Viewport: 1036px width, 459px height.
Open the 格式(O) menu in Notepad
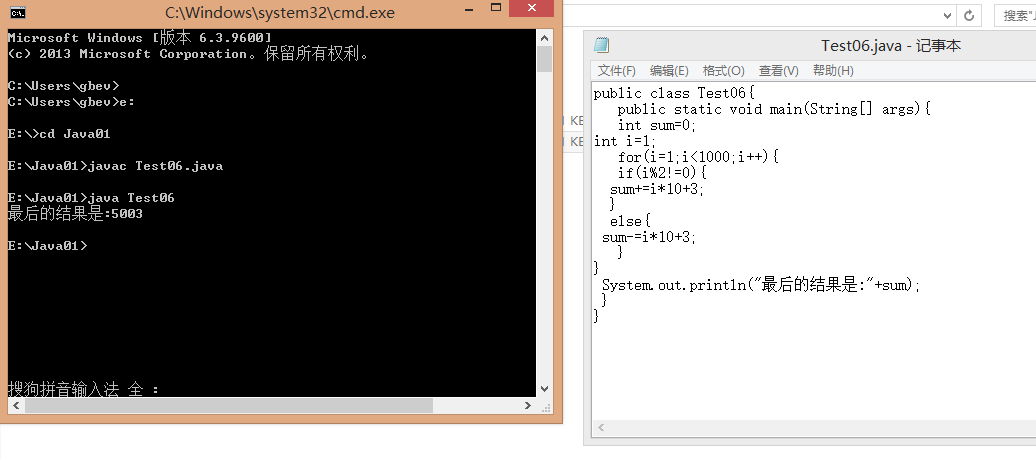click(723, 71)
